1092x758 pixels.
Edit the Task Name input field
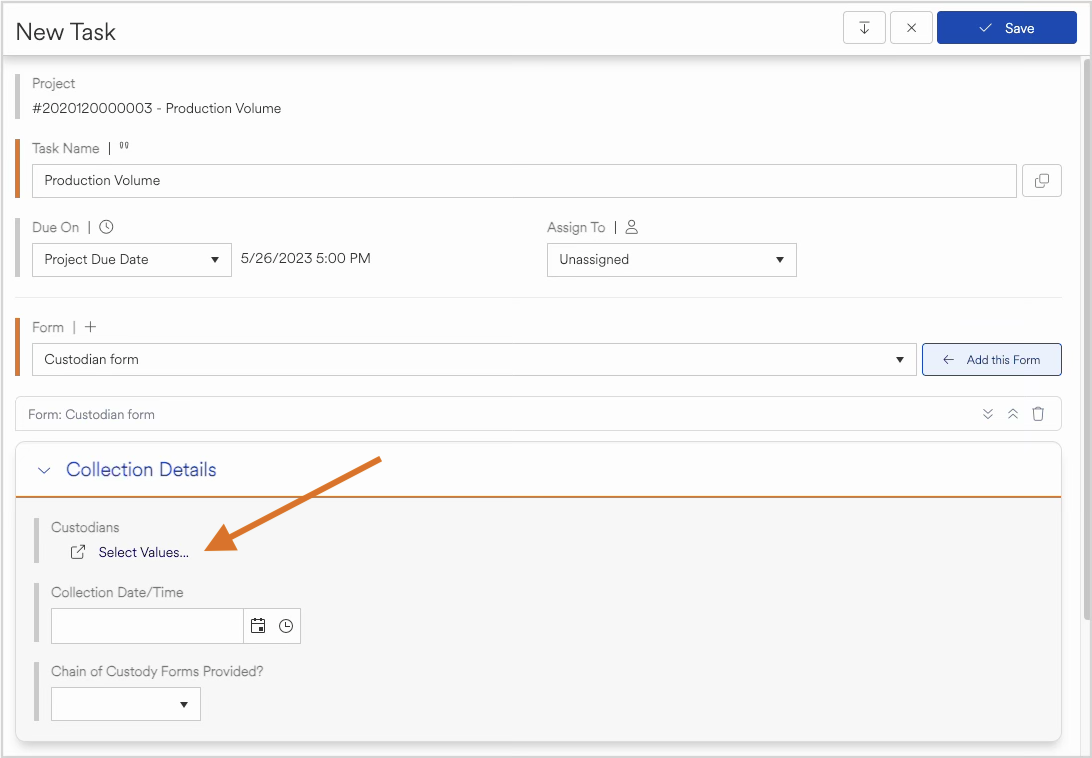524,180
